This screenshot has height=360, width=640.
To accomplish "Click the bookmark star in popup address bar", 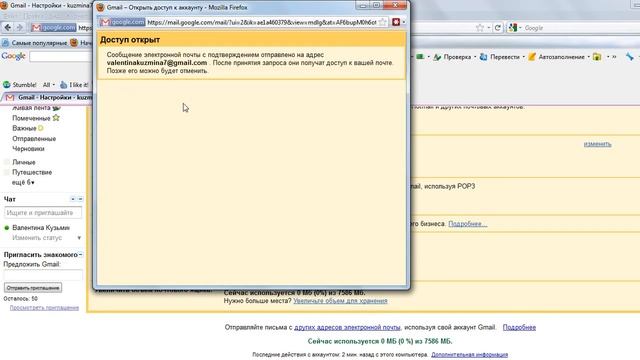I will [x=382, y=22].
